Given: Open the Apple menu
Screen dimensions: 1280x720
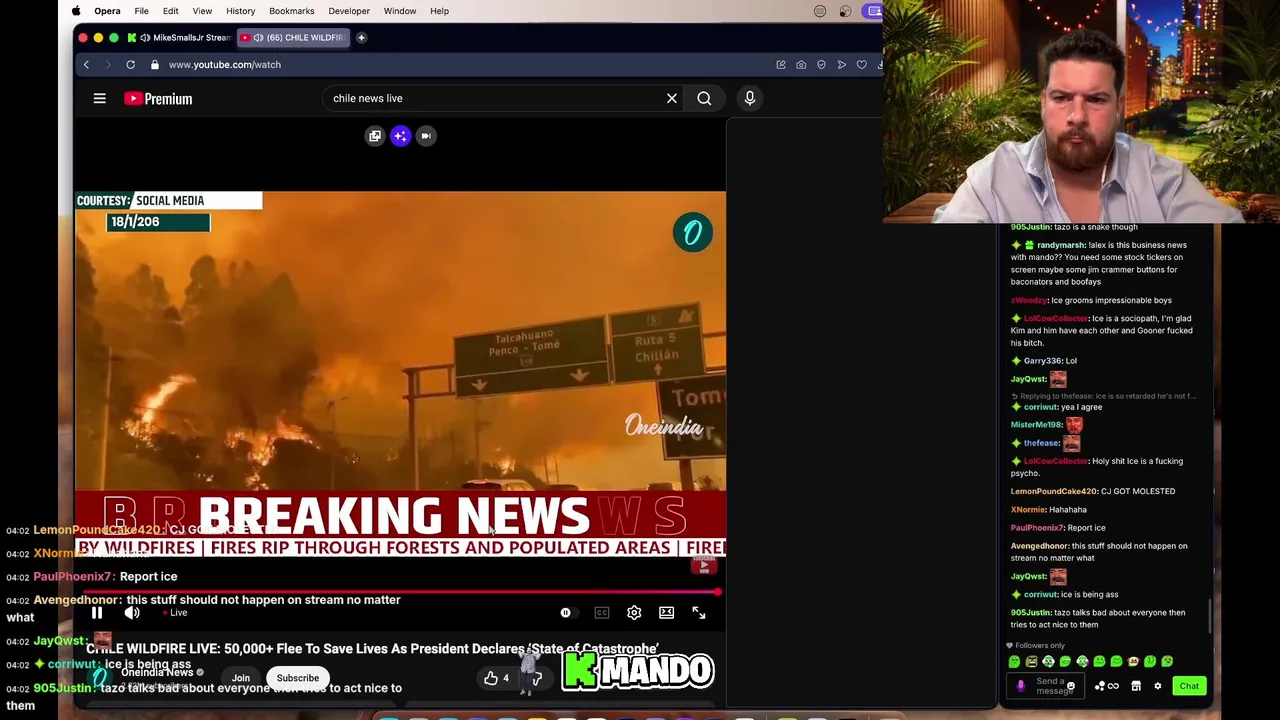Looking at the screenshot, I should point(76,11).
